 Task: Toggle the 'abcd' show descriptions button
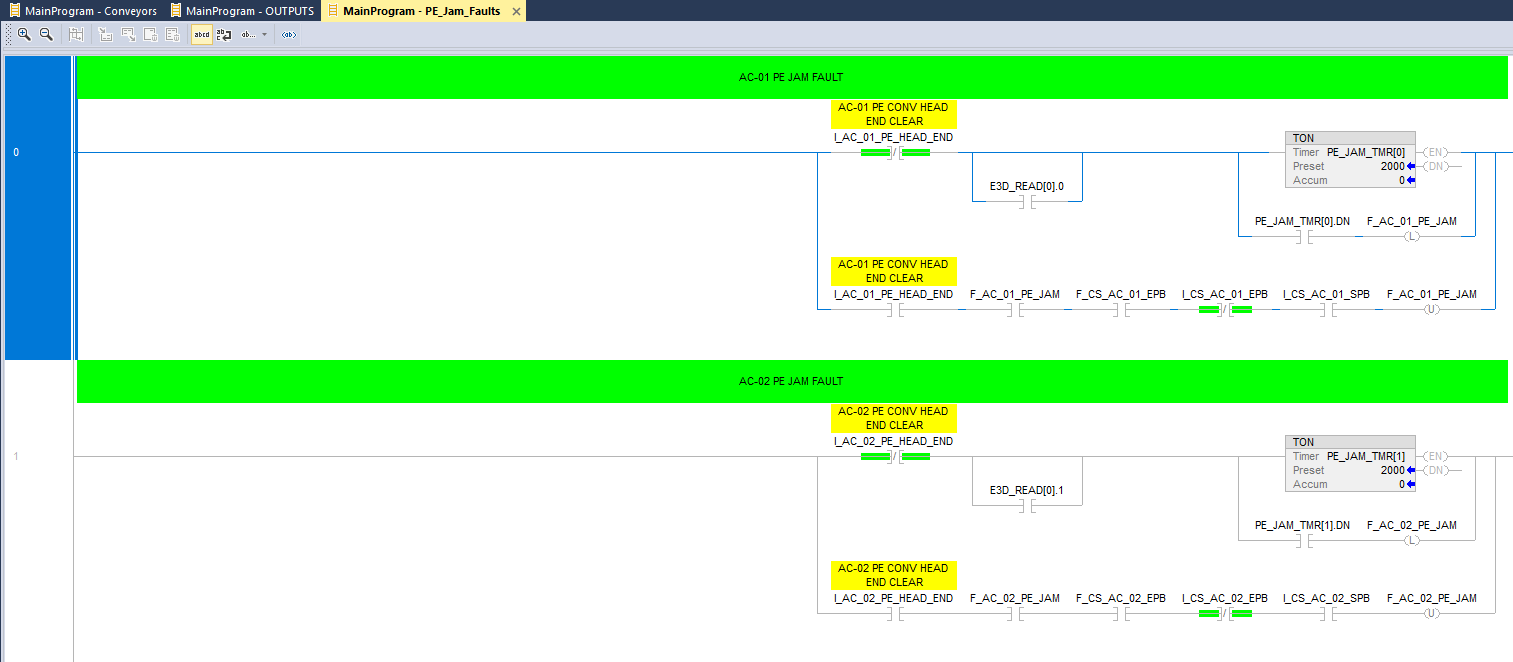coord(202,34)
